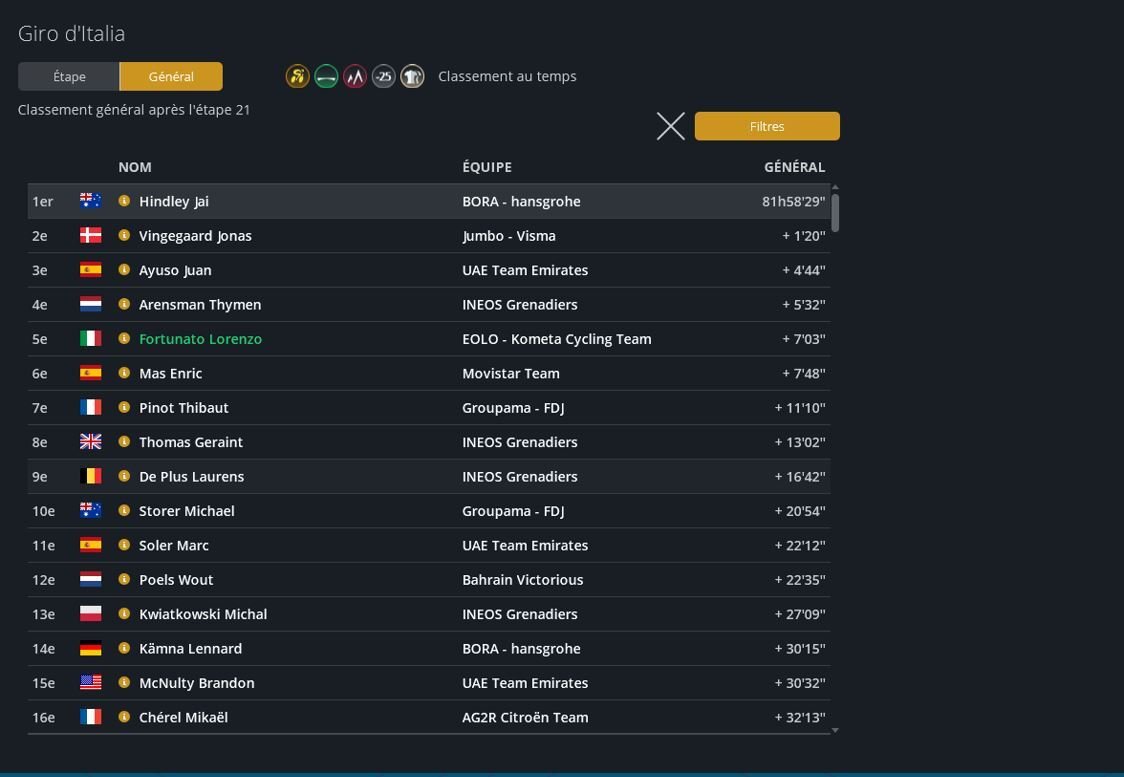Sort by the GÉNÉRAL column header
Viewport: 1124px width, 777px height.
(794, 167)
